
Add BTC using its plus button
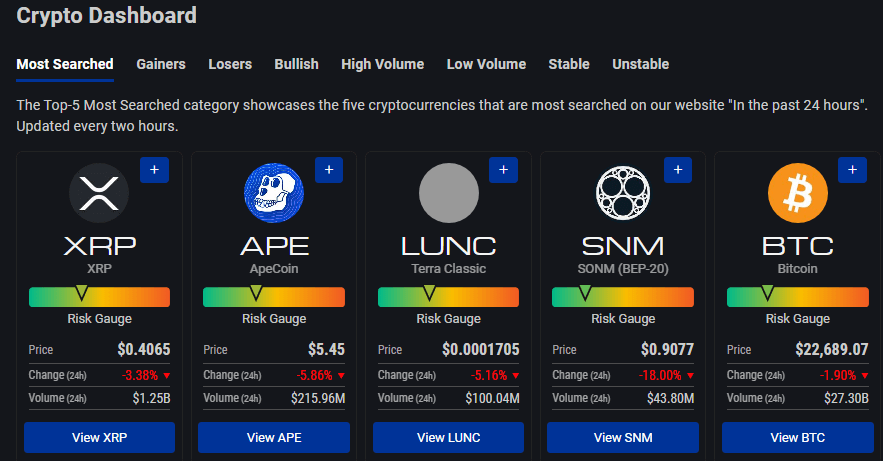pyautogui.click(x=853, y=170)
